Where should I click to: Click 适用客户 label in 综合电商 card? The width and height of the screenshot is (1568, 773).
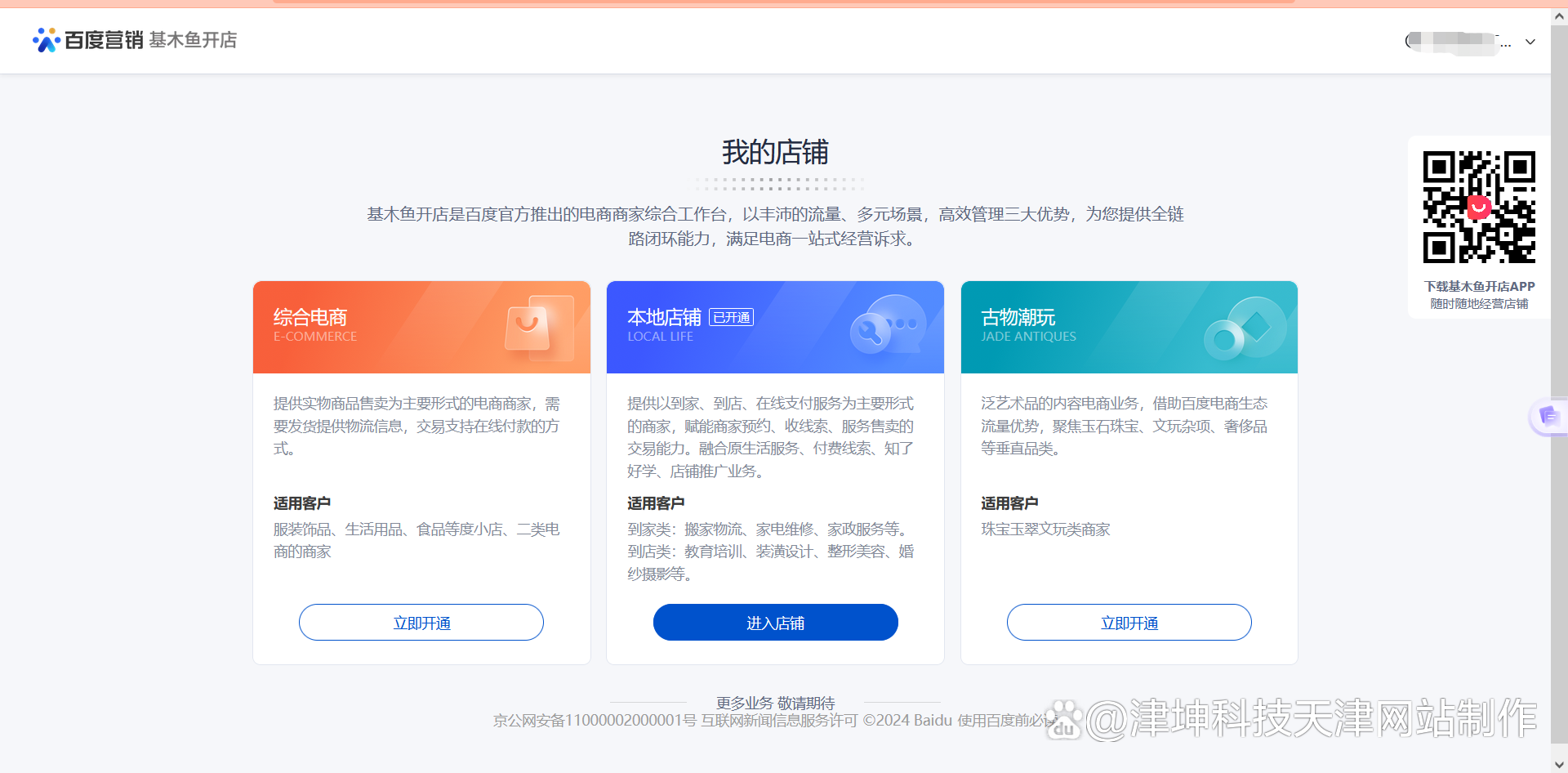click(x=301, y=503)
